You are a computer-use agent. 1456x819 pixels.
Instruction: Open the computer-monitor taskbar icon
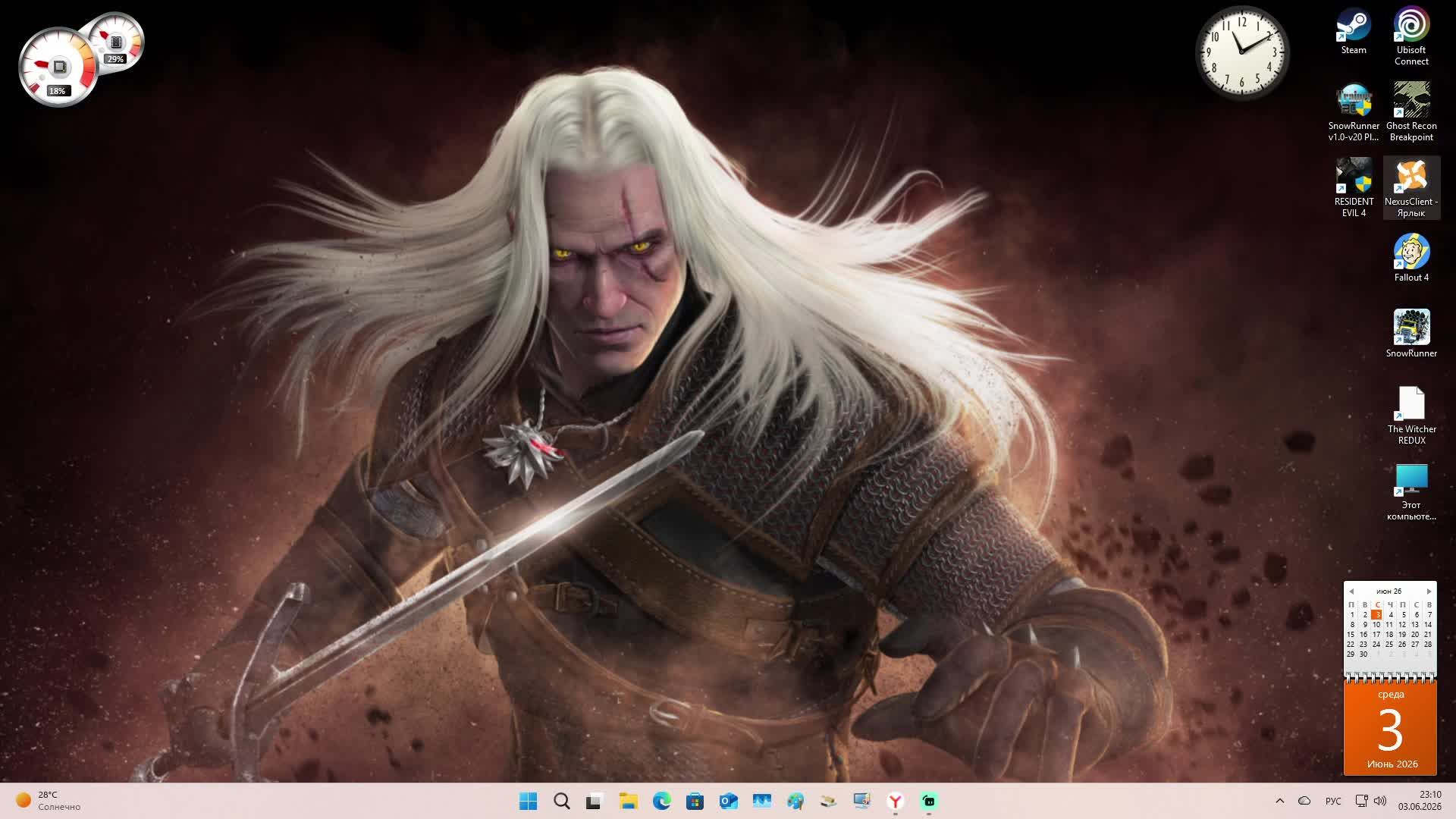[x=861, y=801]
